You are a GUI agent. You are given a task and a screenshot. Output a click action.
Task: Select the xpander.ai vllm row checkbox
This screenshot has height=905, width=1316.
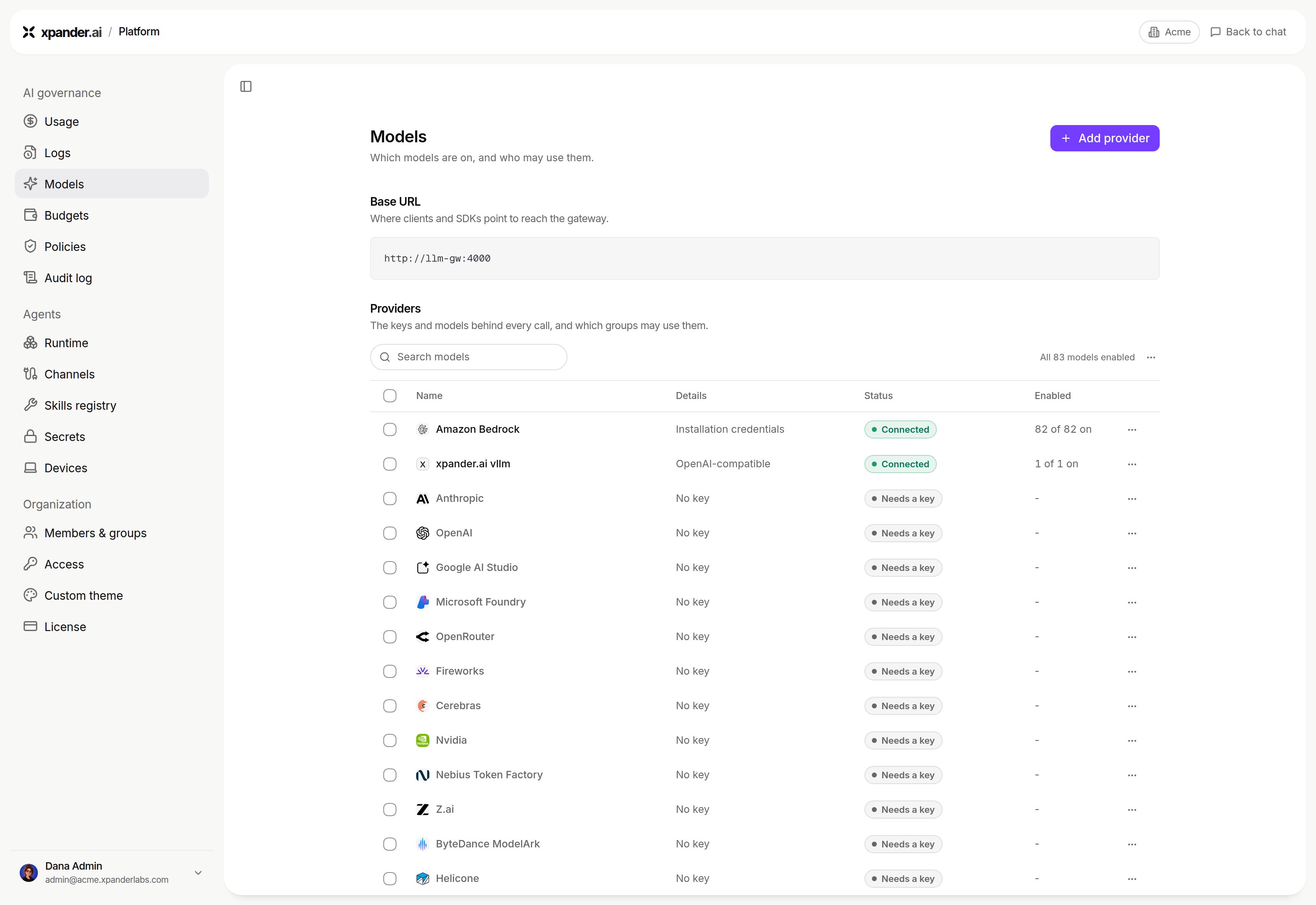389,464
